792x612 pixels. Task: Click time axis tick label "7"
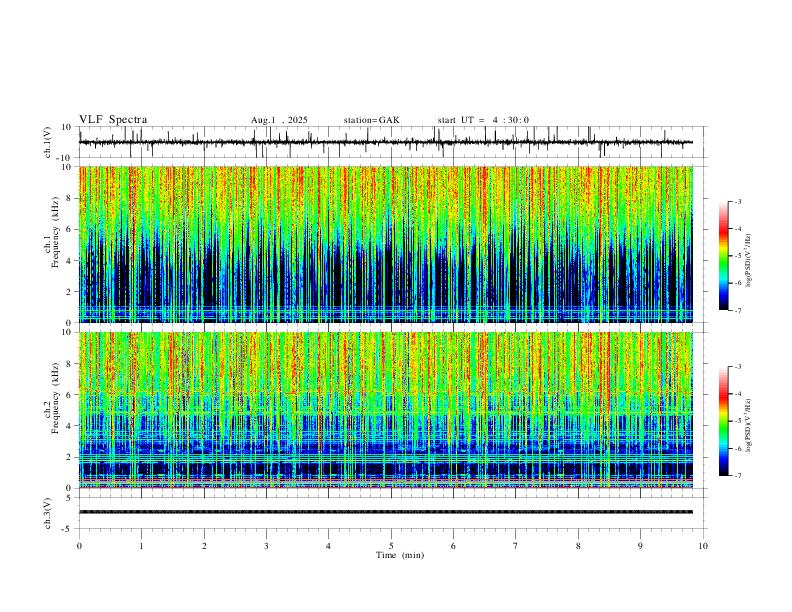[516, 546]
